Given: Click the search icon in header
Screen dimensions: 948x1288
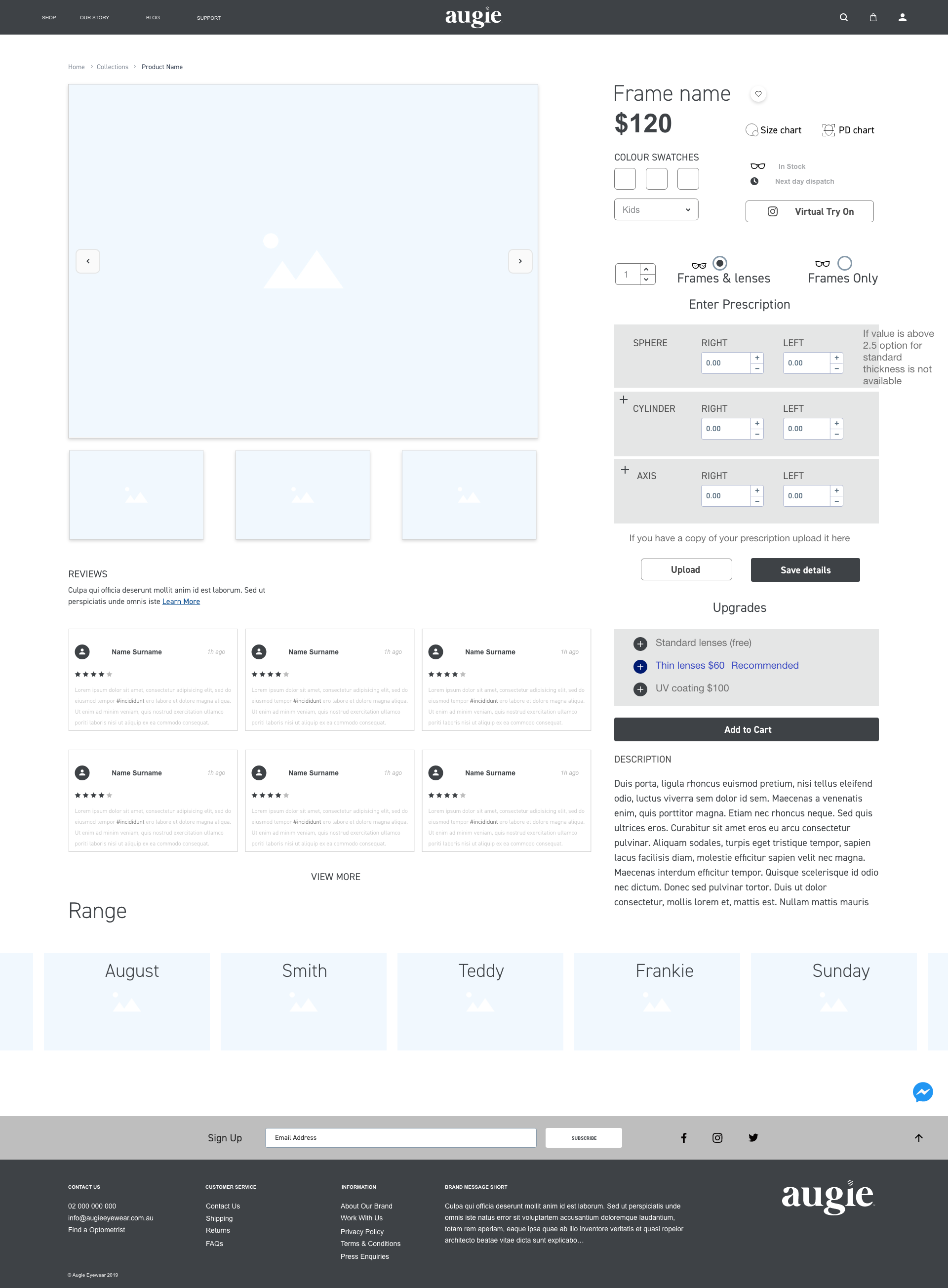Looking at the screenshot, I should [x=843, y=17].
